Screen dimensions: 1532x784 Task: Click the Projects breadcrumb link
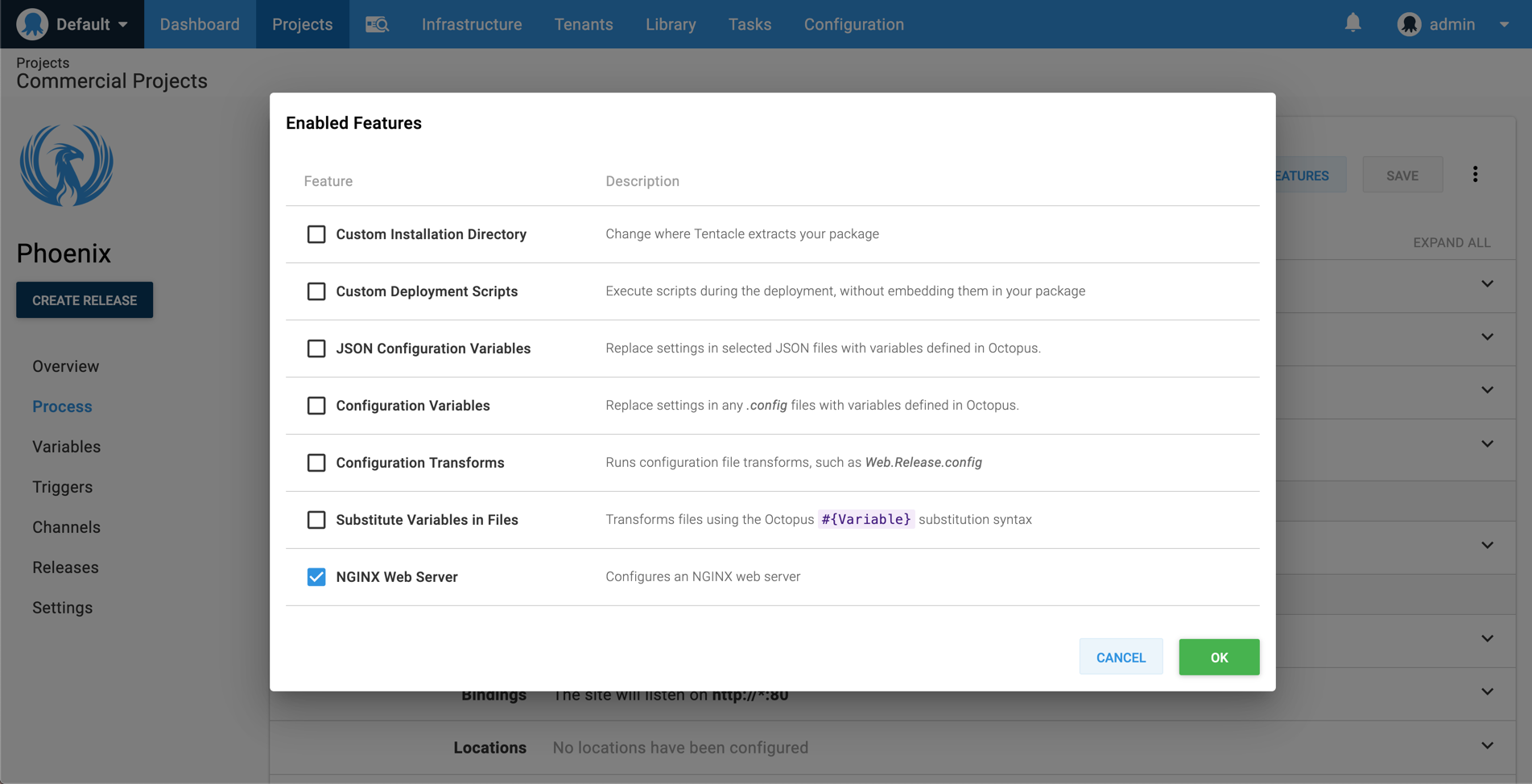43,63
